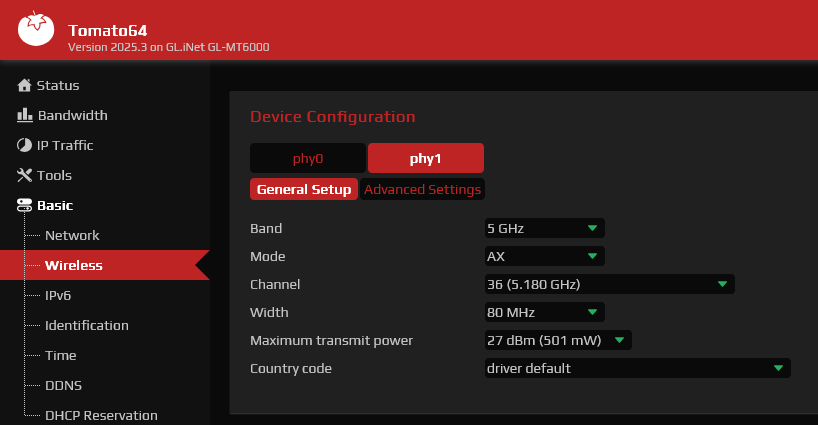Click the IP Traffic pie icon
This screenshot has width=818, height=425.
24,145
